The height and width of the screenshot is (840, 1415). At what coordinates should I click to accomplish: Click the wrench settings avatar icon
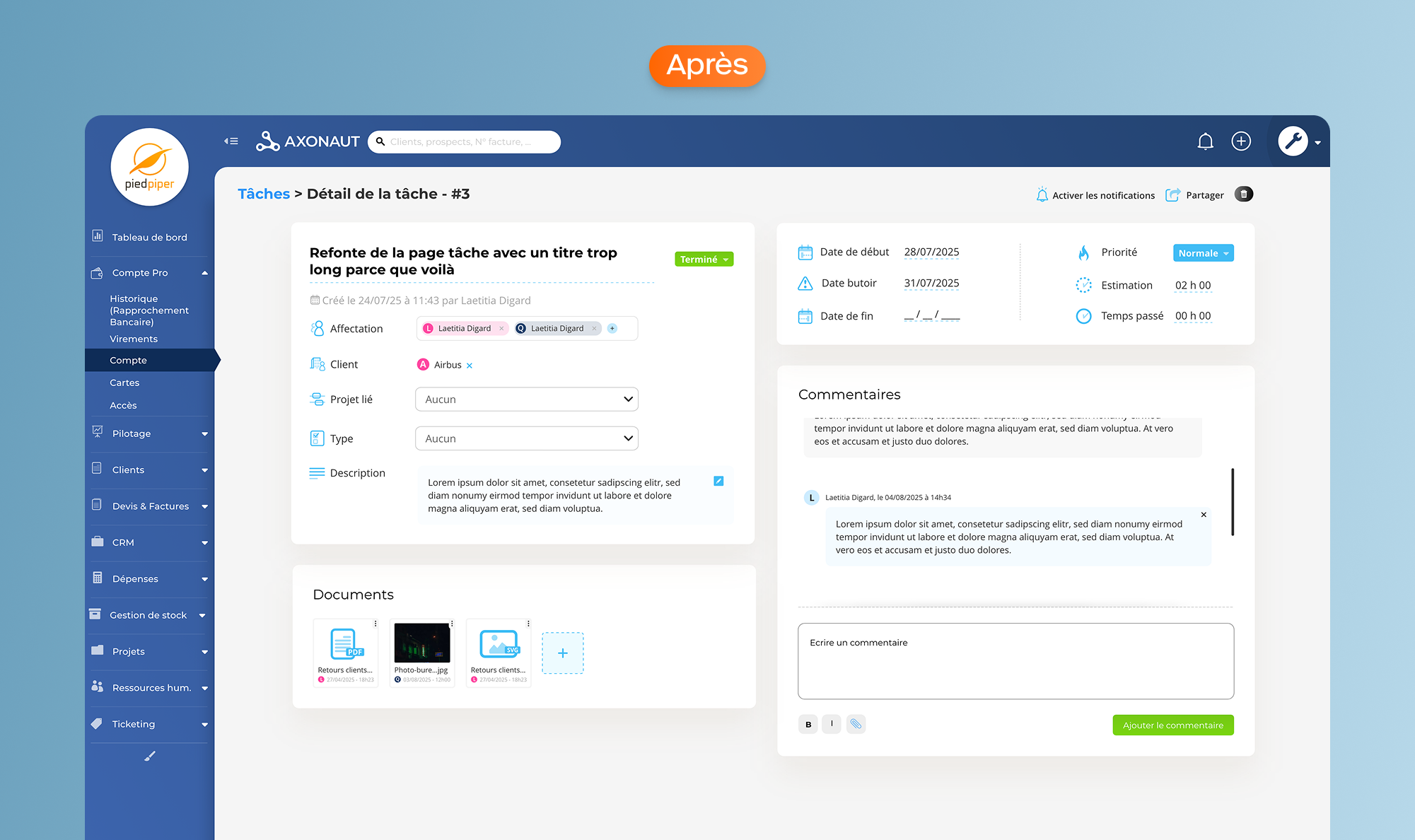[1293, 141]
